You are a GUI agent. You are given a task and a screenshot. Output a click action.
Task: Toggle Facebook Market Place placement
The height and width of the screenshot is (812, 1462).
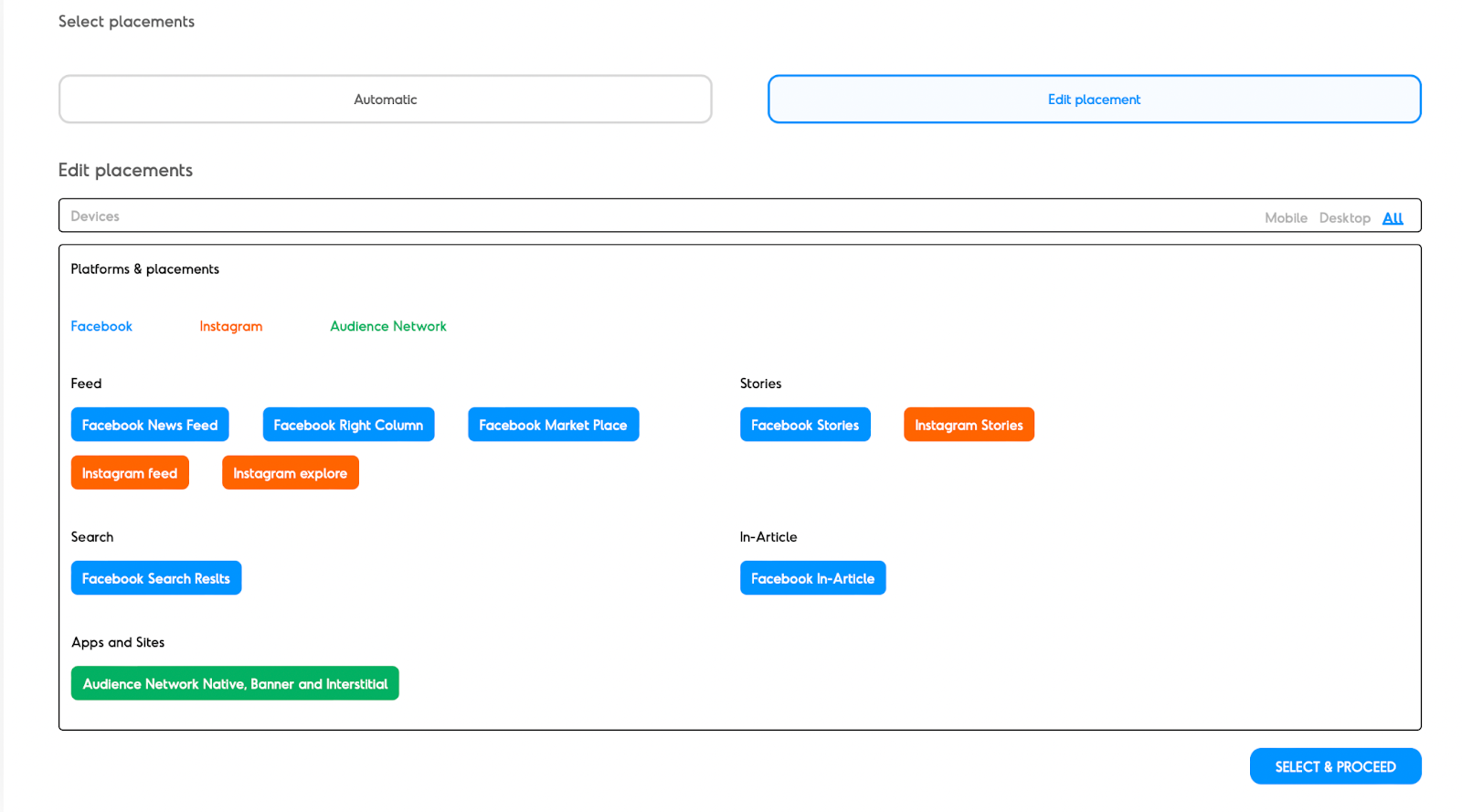553,425
